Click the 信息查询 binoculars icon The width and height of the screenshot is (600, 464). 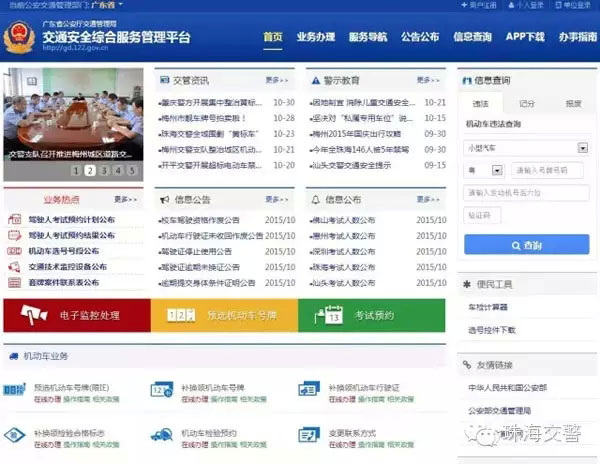[x=467, y=80]
